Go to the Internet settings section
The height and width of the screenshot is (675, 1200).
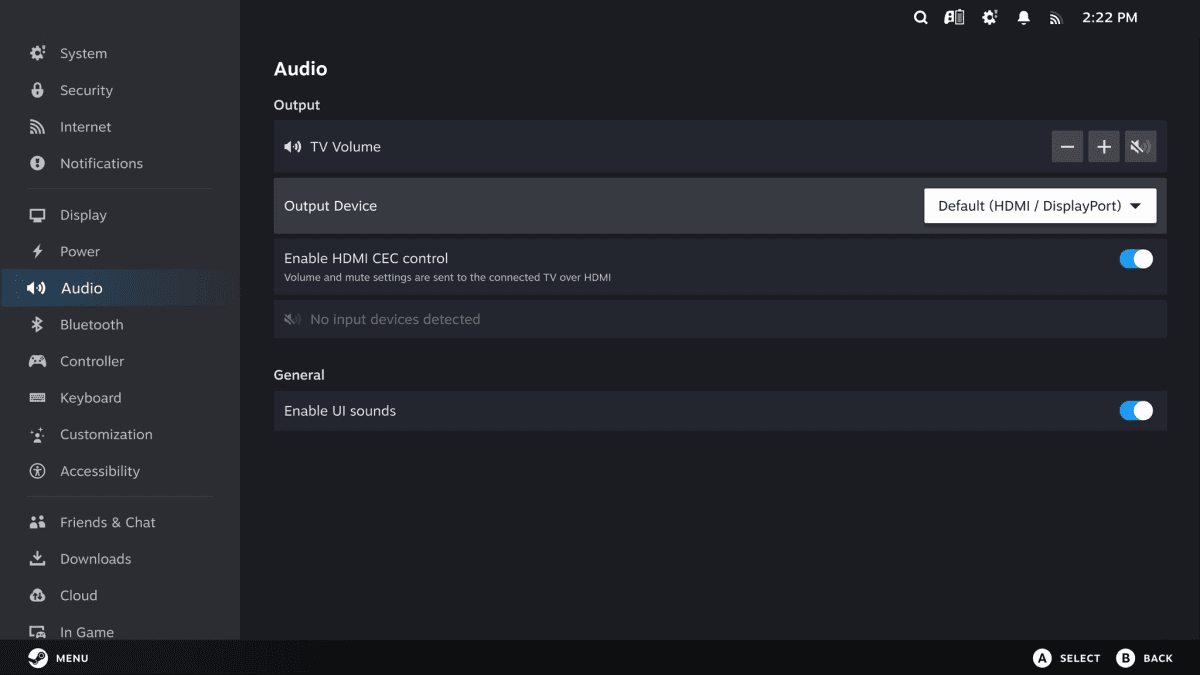point(120,127)
